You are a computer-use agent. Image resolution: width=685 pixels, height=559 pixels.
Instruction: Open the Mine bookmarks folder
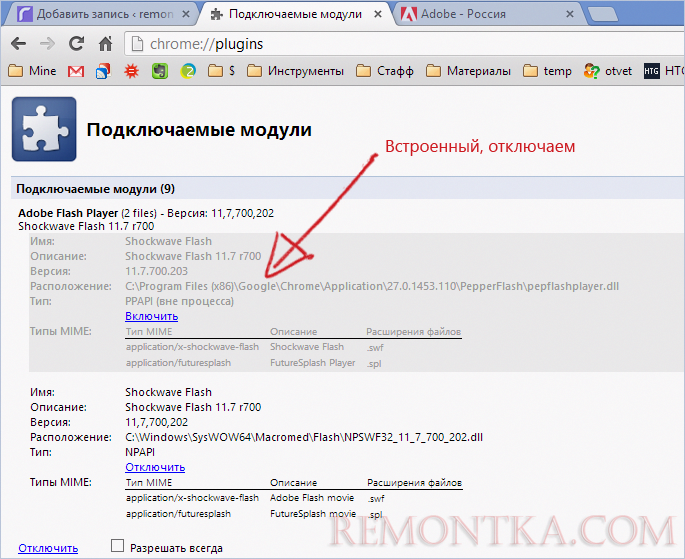point(32,71)
